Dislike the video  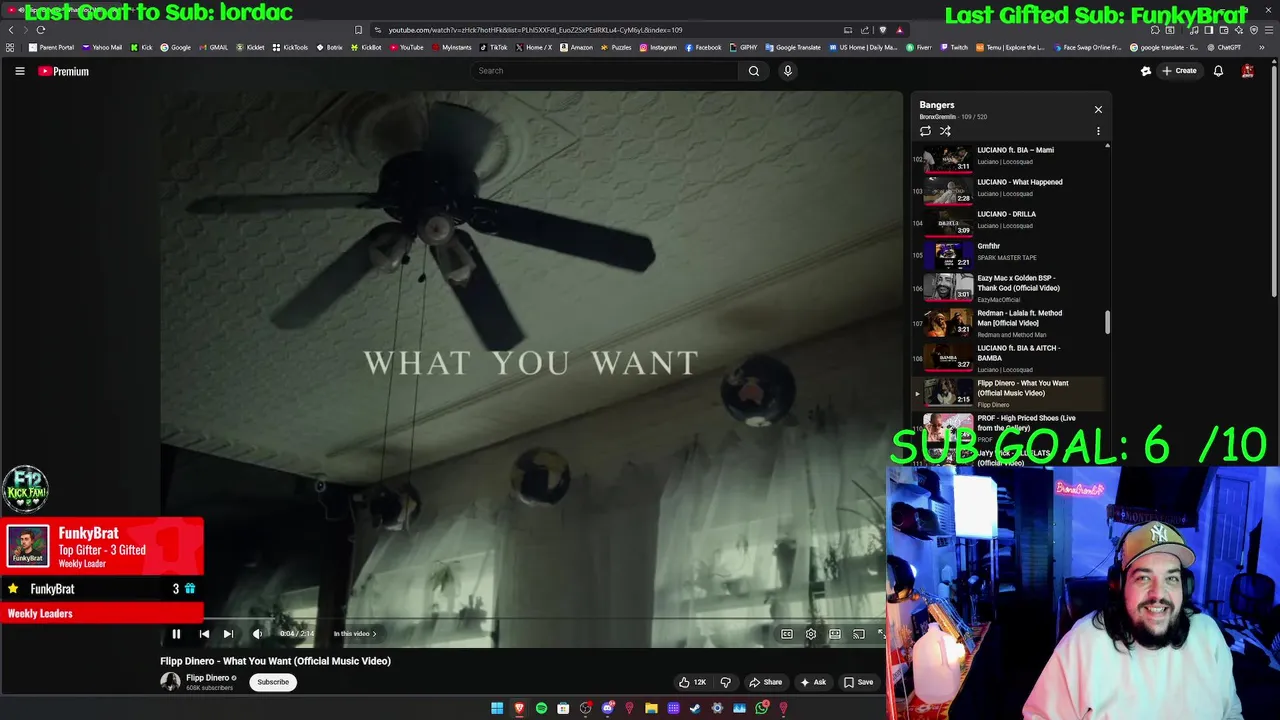click(x=726, y=682)
